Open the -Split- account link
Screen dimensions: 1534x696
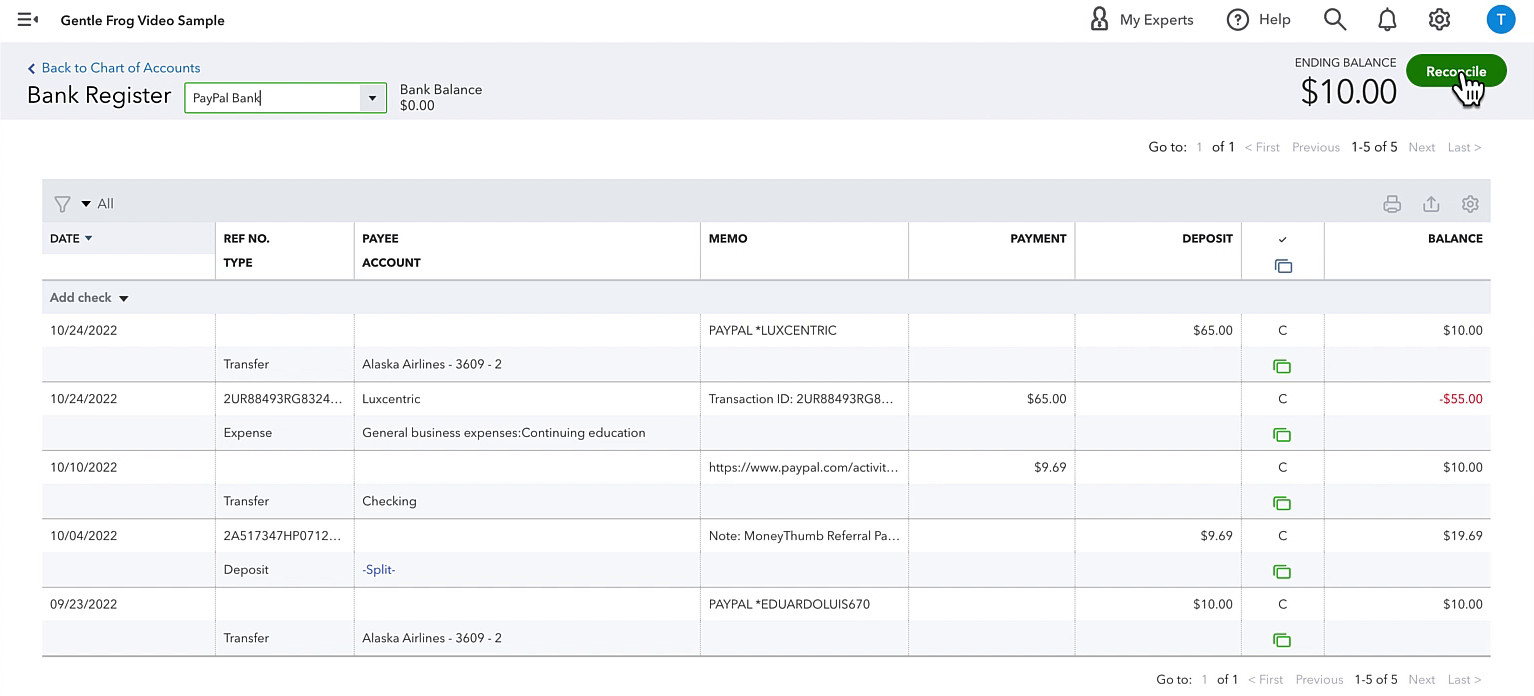[379, 570]
